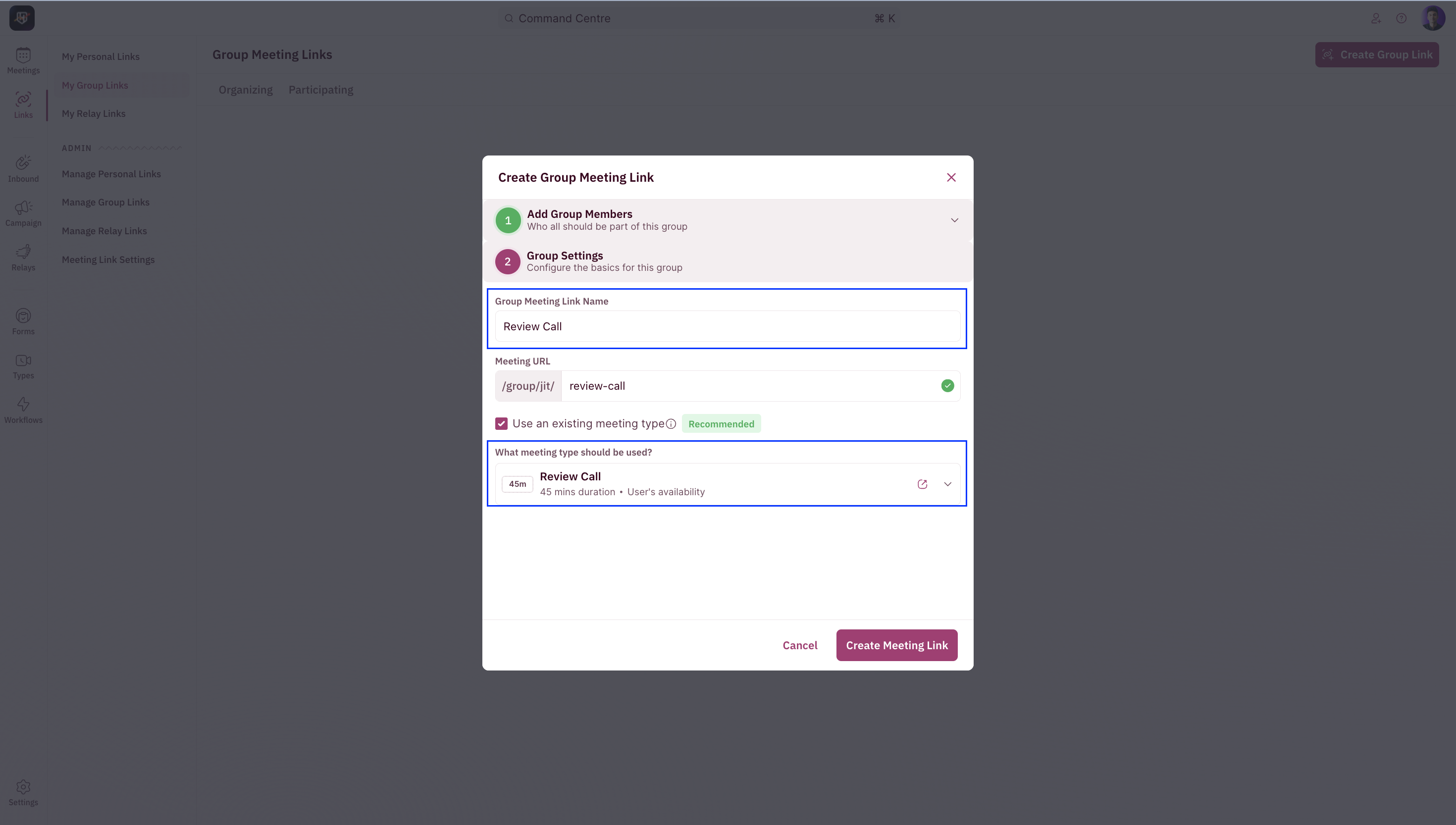Click the 45m duration badge
This screenshot has height=825, width=1456.
tap(517, 484)
